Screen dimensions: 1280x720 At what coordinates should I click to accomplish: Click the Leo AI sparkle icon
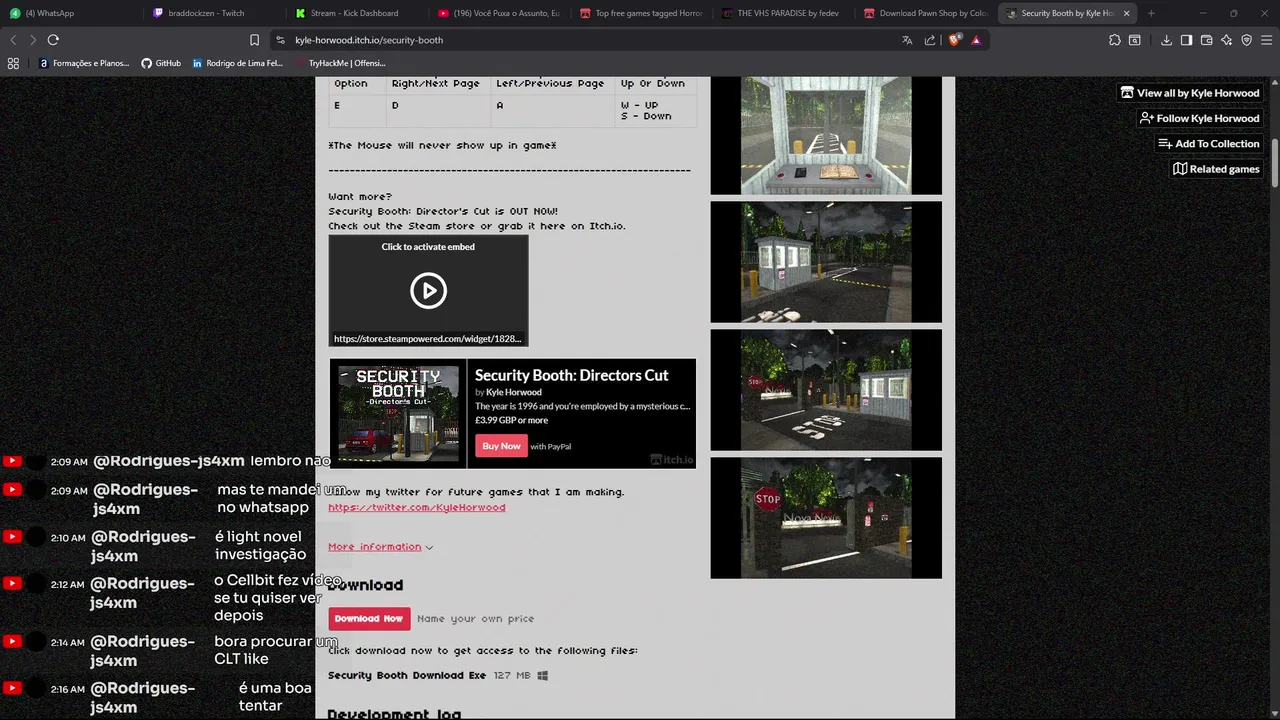click(x=1226, y=40)
